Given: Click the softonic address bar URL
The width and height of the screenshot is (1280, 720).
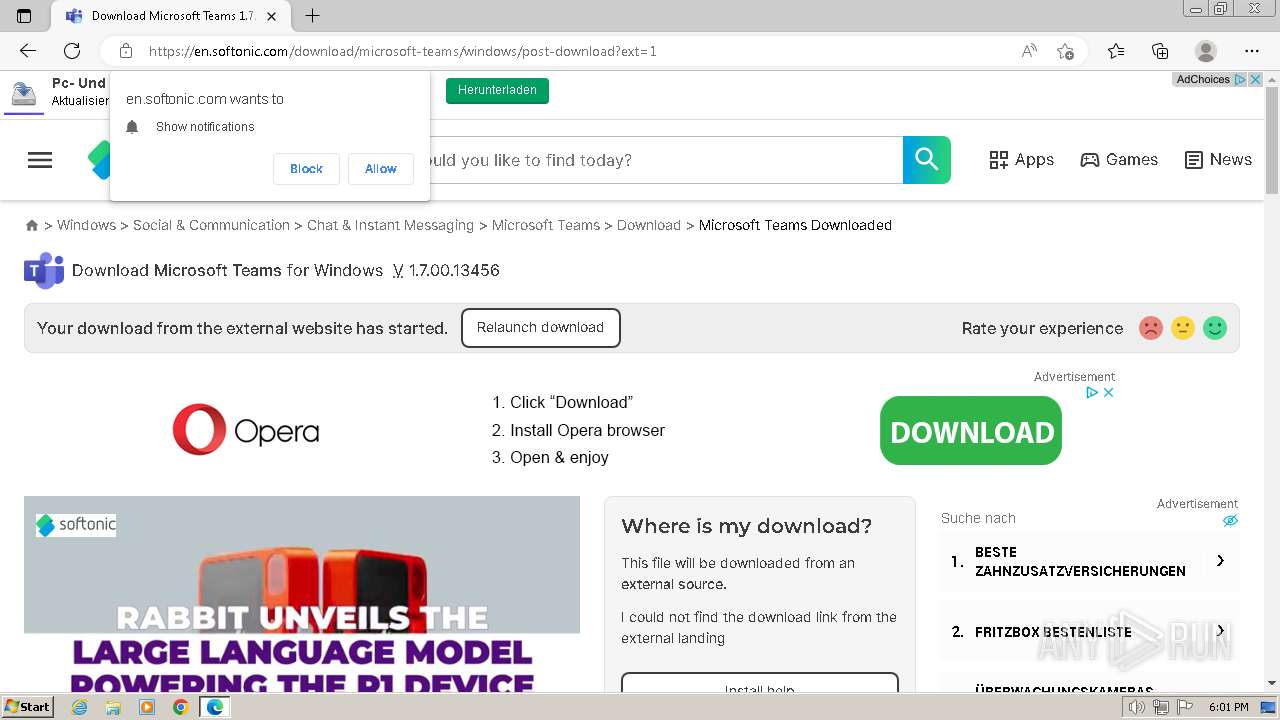Looking at the screenshot, I should click(x=403, y=51).
